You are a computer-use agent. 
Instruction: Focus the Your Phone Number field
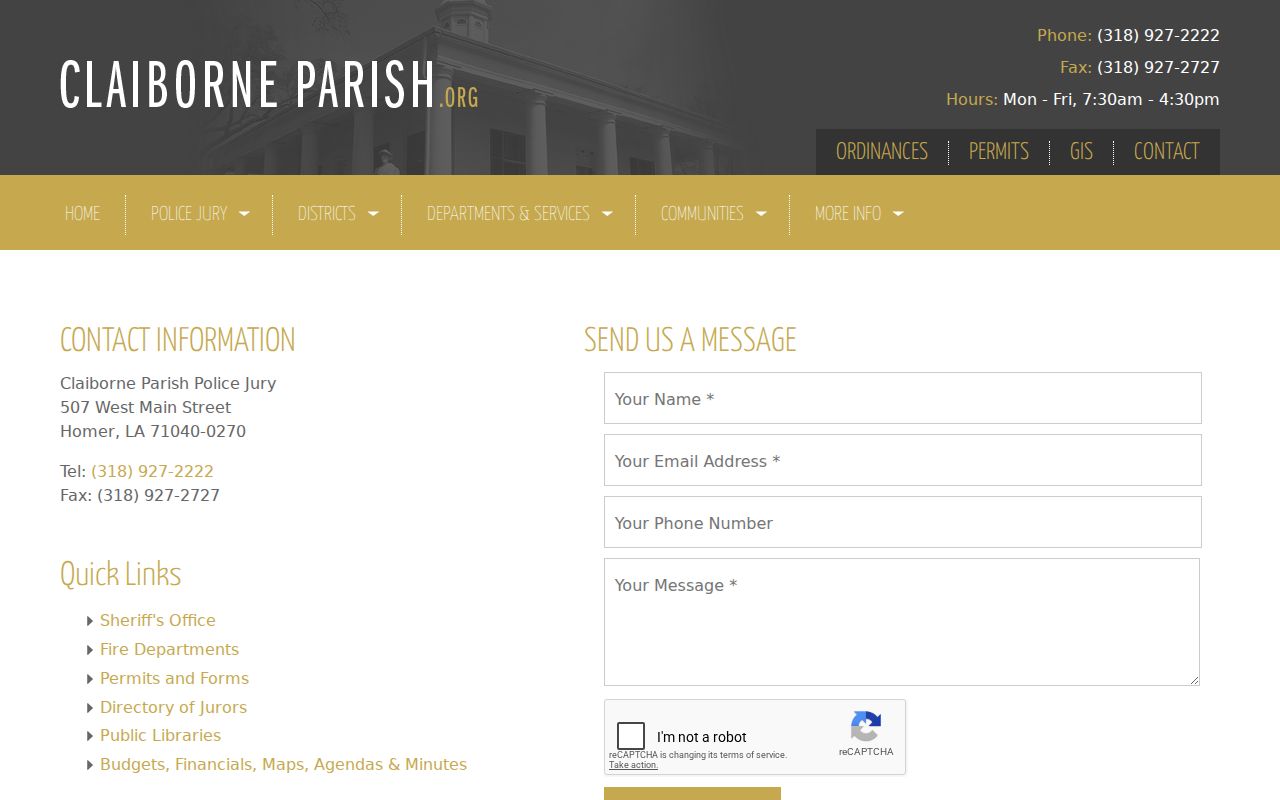pyautogui.click(x=902, y=522)
